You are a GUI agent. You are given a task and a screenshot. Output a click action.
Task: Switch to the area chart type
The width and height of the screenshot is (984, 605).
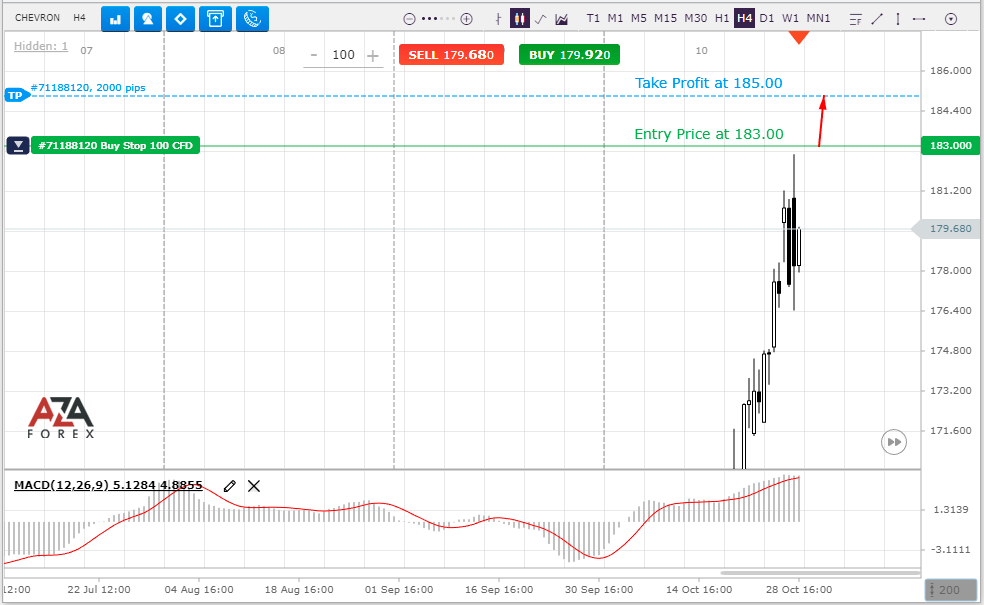point(562,19)
